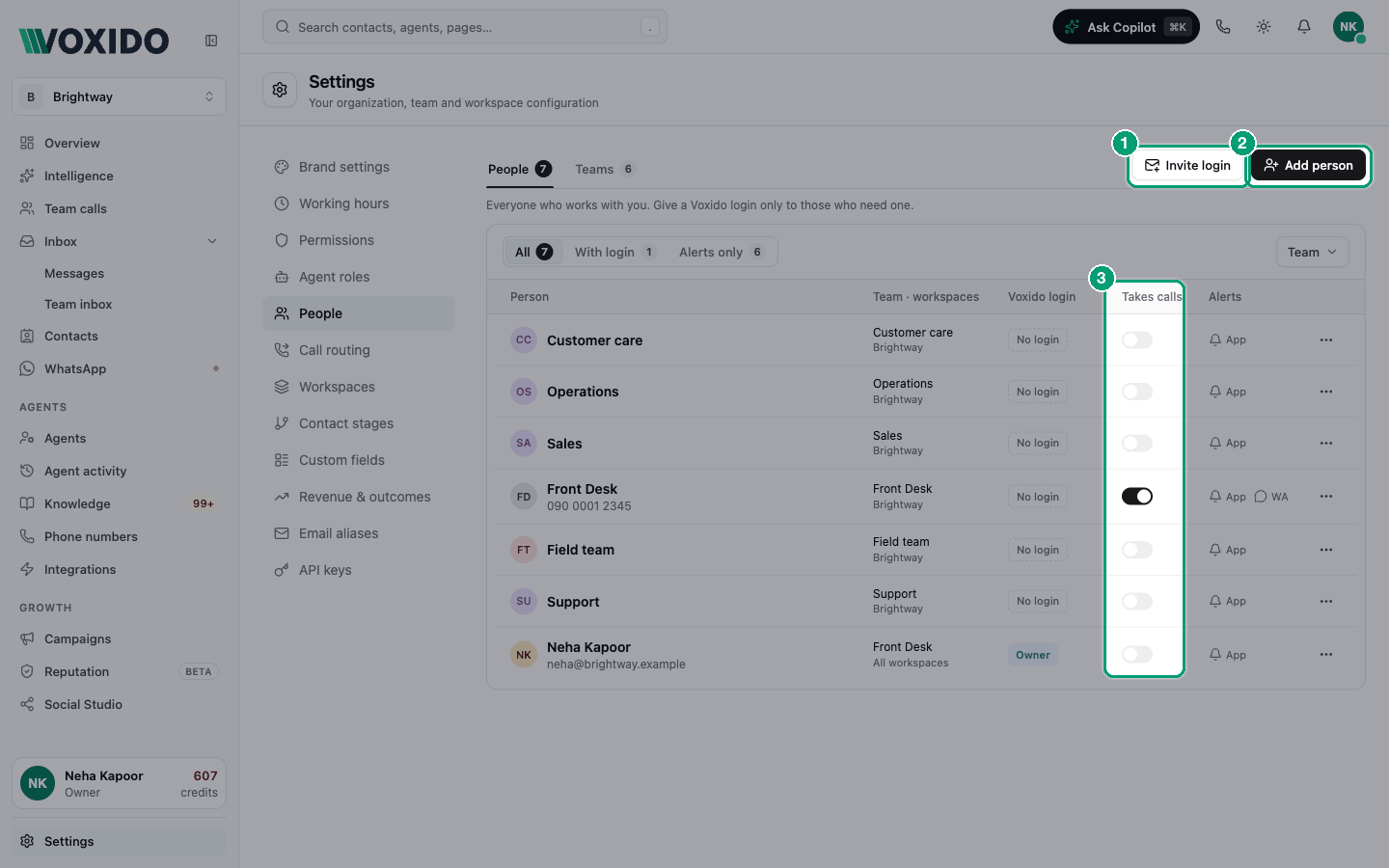Viewport: 1389px width, 868px height.
Task: Open the Team filter dropdown
Action: [x=1312, y=253]
